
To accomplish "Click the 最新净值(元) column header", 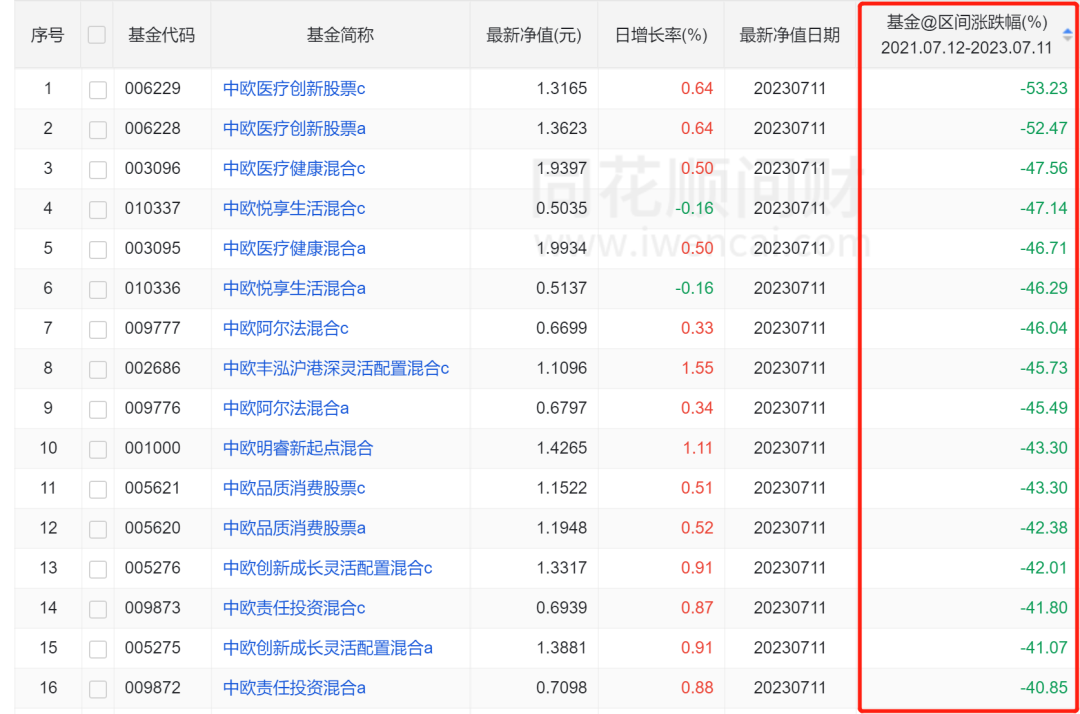I will [x=534, y=35].
